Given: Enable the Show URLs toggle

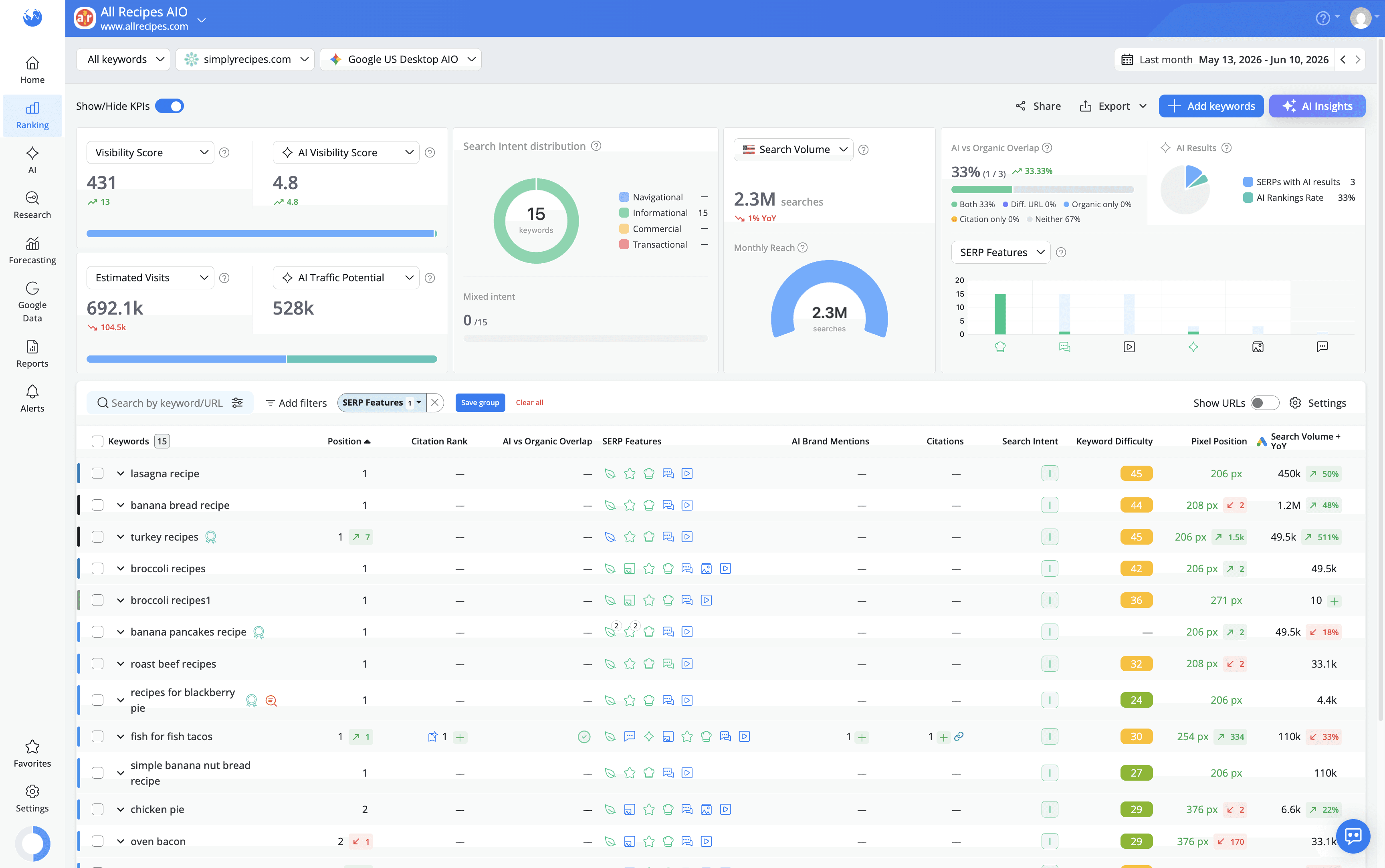Looking at the screenshot, I should tap(1264, 402).
